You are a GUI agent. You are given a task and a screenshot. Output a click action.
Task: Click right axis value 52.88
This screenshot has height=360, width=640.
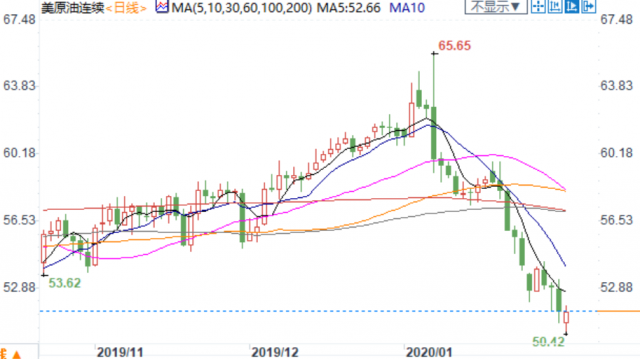pyautogui.click(x=616, y=287)
